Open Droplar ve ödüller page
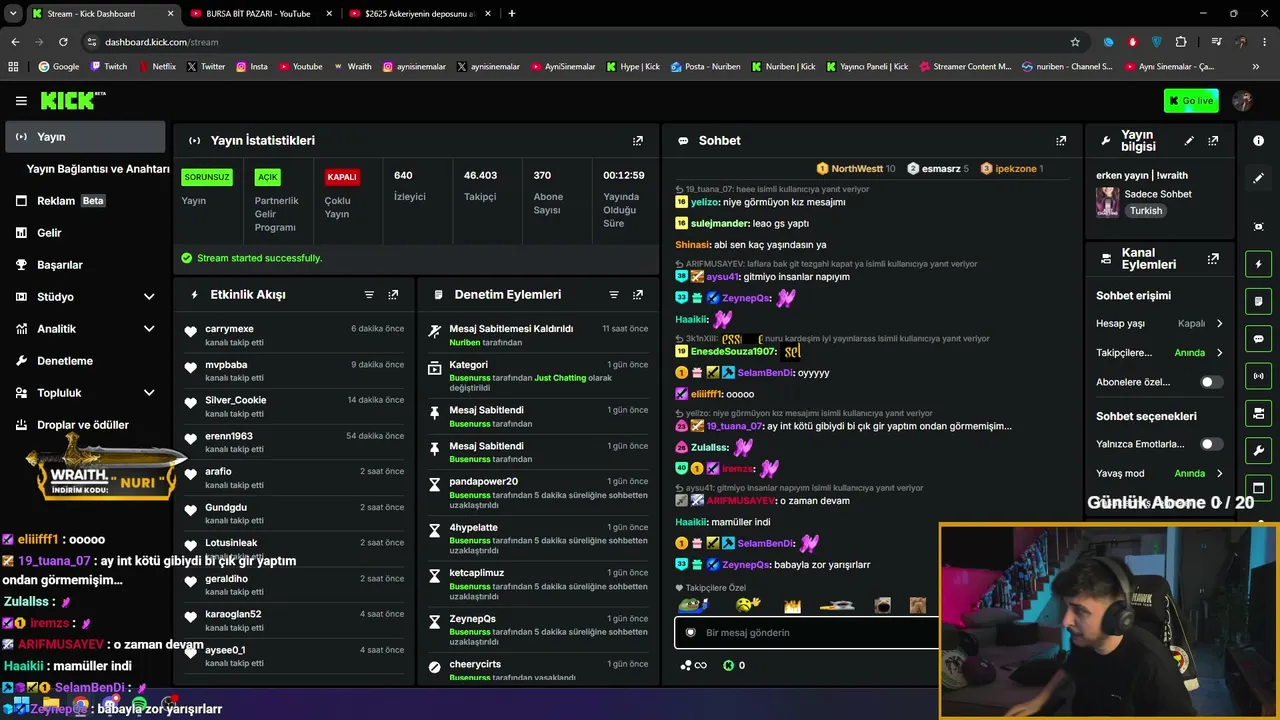The image size is (1280, 720). 82,425
